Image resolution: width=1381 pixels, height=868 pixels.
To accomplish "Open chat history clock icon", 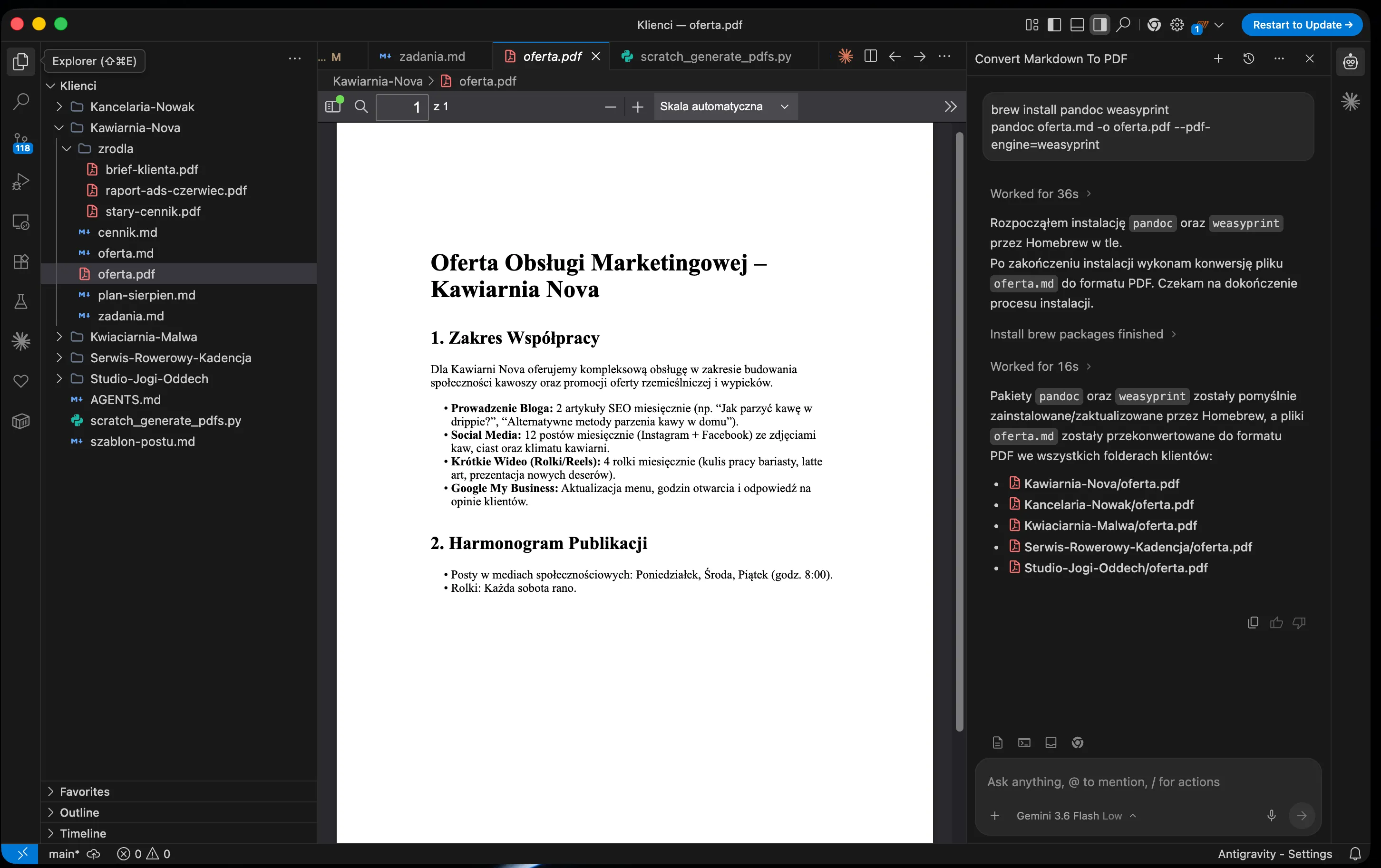I will point(1248,58).
